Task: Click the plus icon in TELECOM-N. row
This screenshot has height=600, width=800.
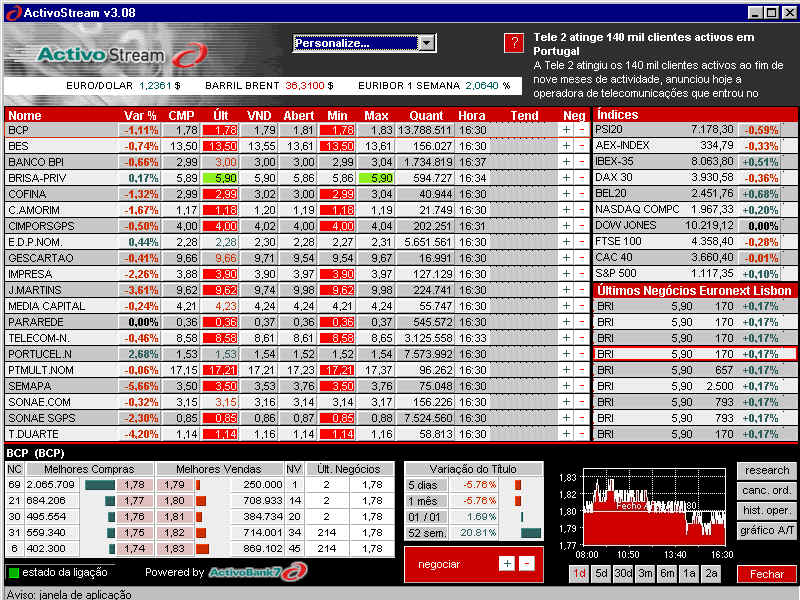Action: tap(566, 338)
